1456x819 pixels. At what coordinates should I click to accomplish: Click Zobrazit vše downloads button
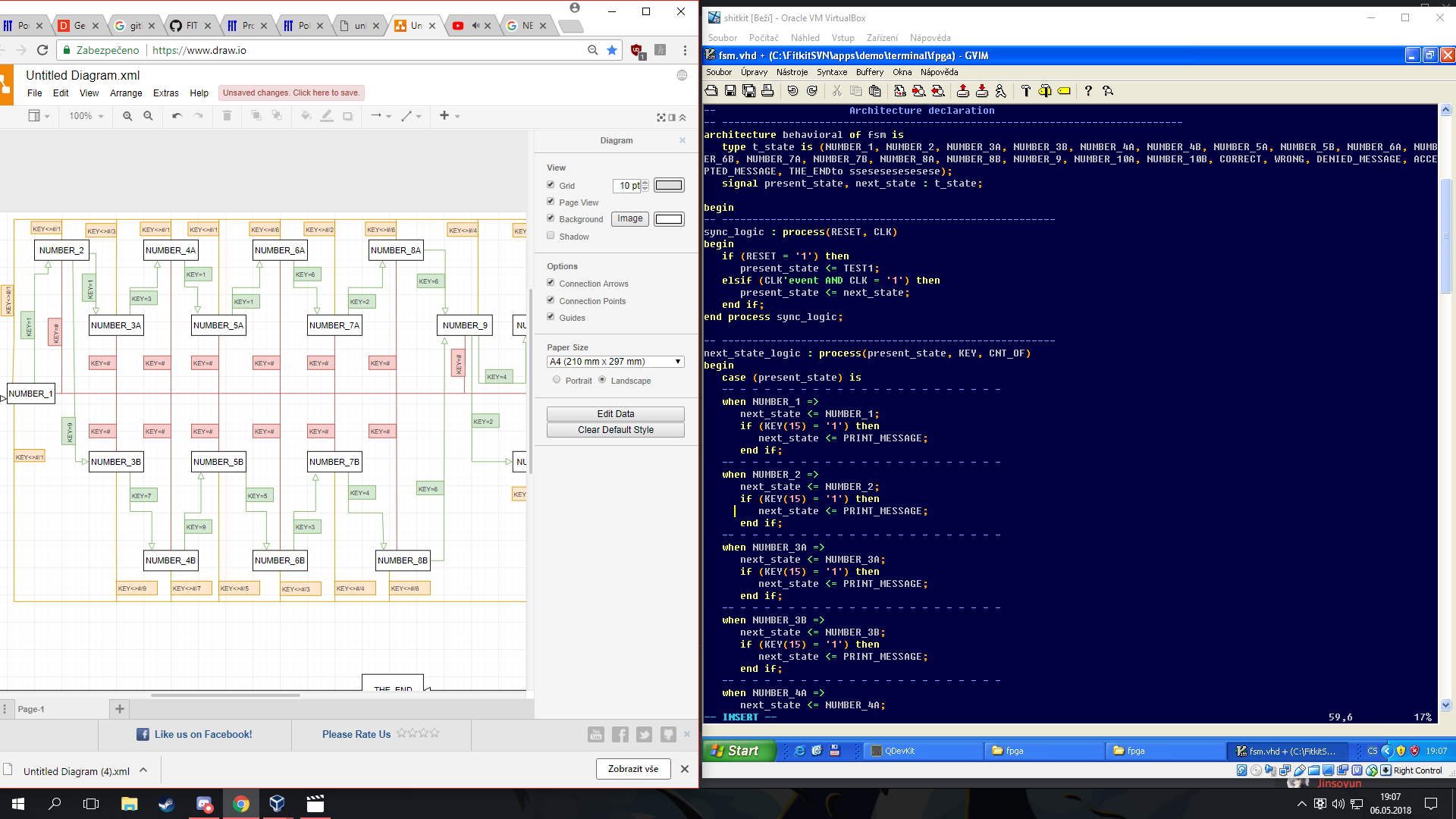[633, 769]
